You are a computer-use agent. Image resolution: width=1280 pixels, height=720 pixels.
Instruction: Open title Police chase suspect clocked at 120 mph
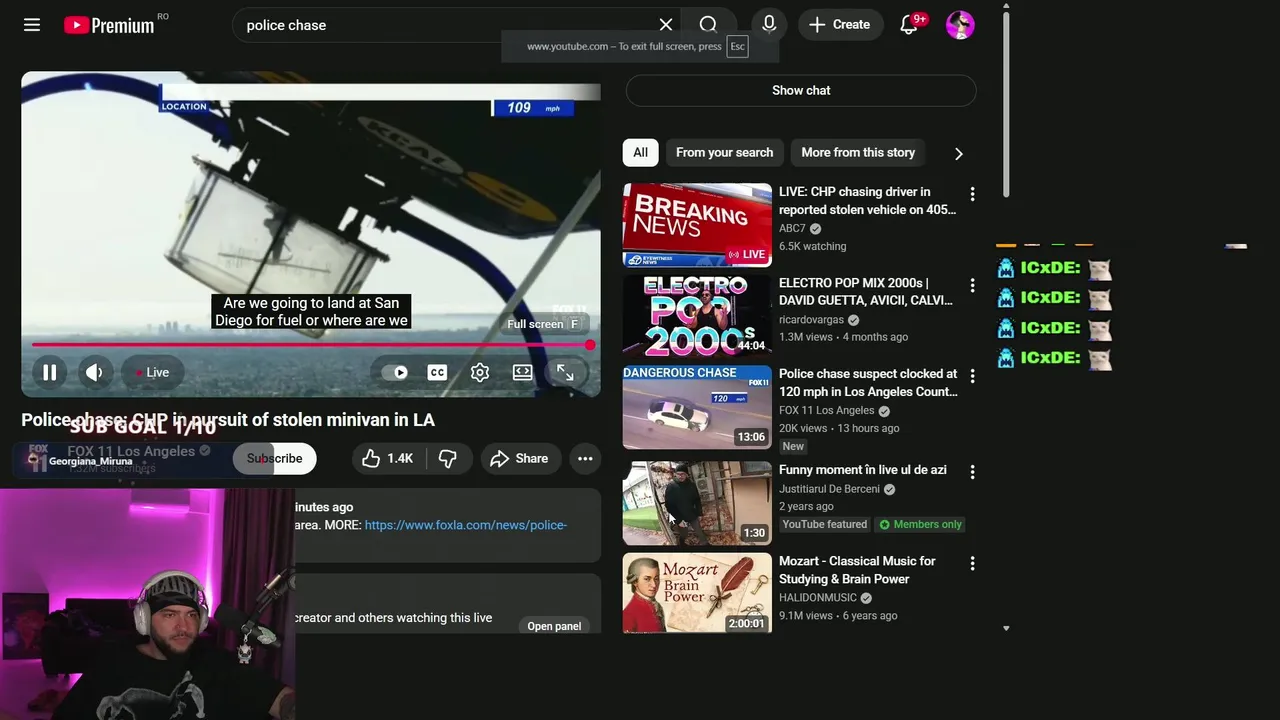tap(868, 383)
